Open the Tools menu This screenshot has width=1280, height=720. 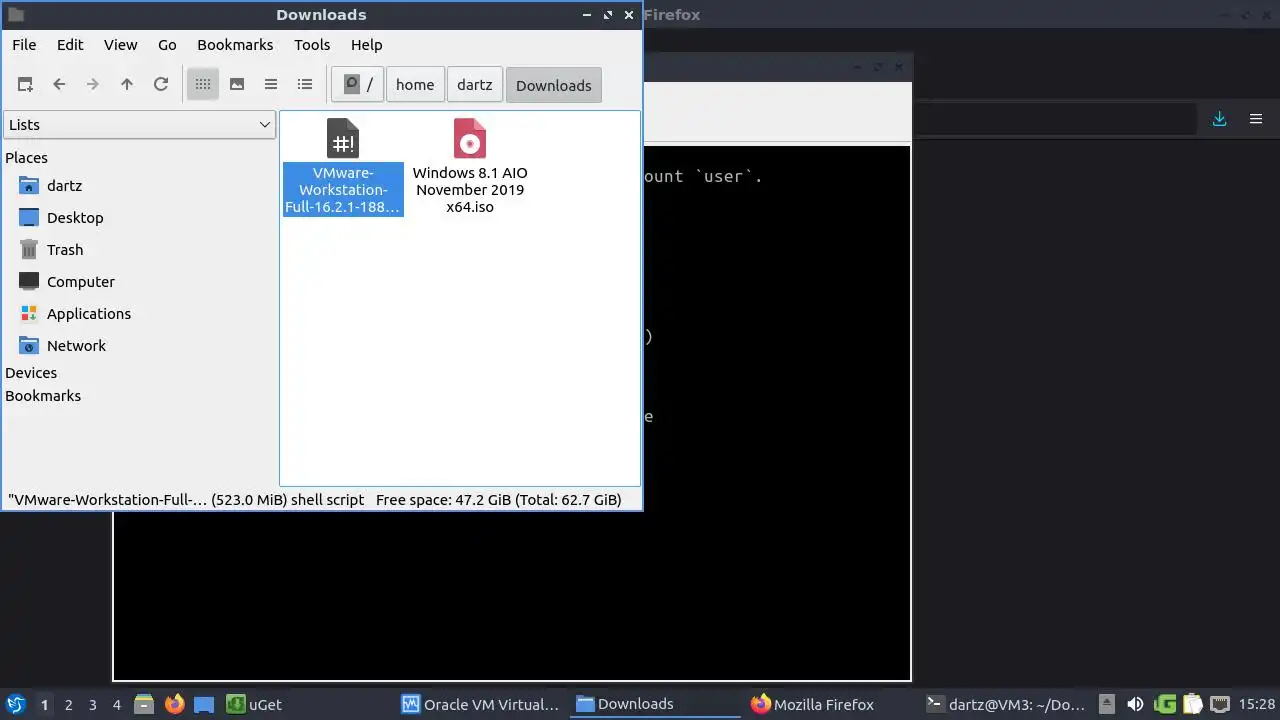click(x=312, y=45)
